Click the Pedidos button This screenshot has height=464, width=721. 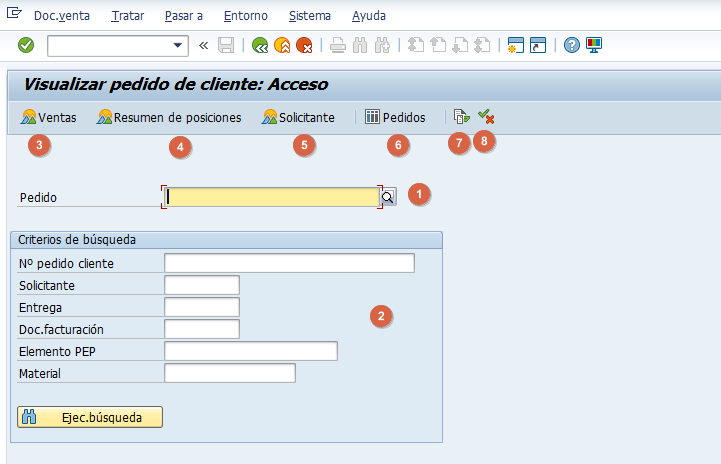tap(395, 117)
